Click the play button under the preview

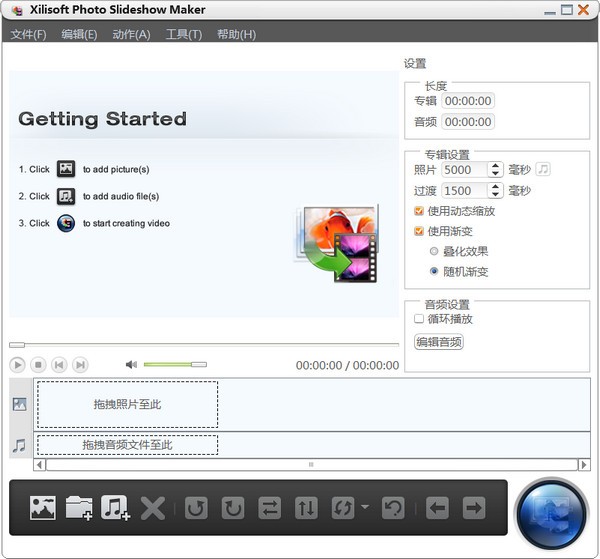(18, 365)
